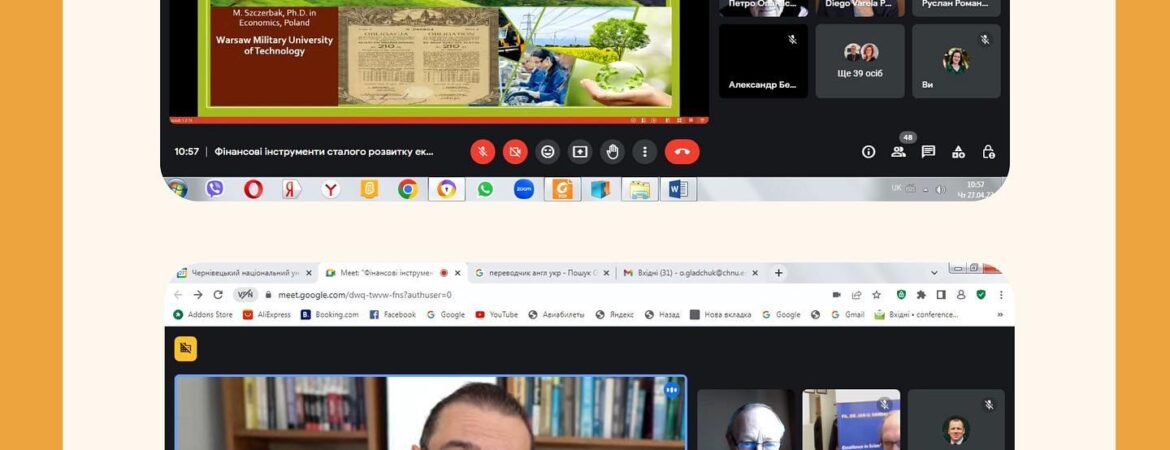This screenshot has height=450, width=1170.
Task: Toggle the VPN badge in the address bar
Action: [245, 295]
